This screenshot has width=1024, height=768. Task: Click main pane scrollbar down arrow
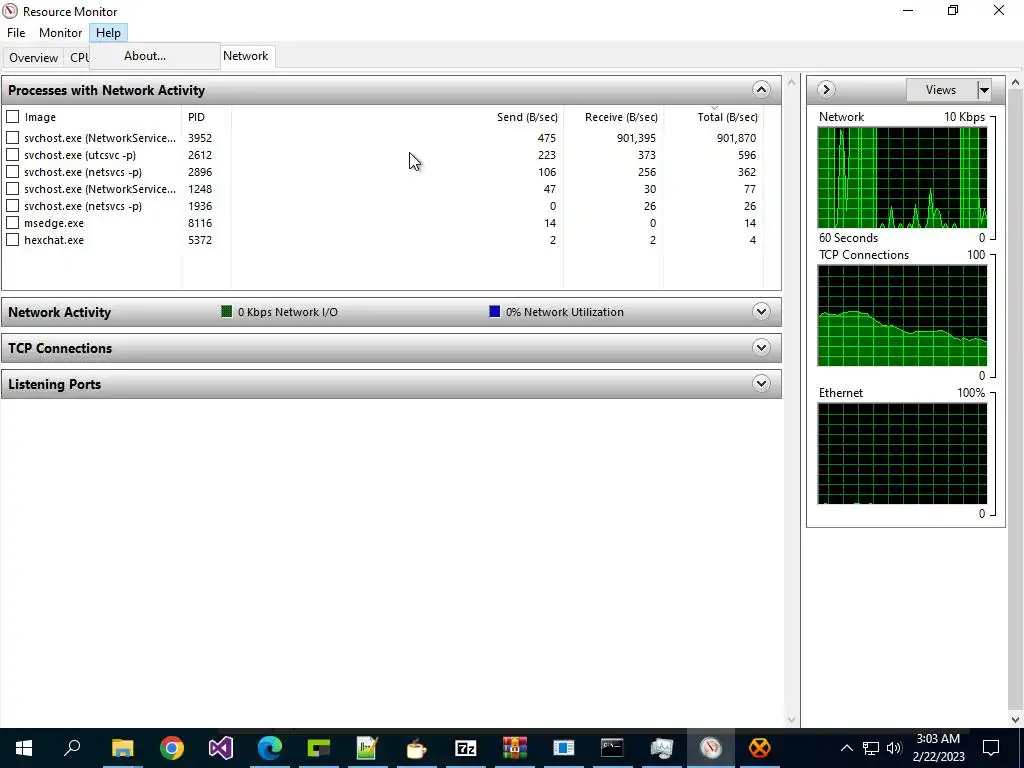(792, 720)
